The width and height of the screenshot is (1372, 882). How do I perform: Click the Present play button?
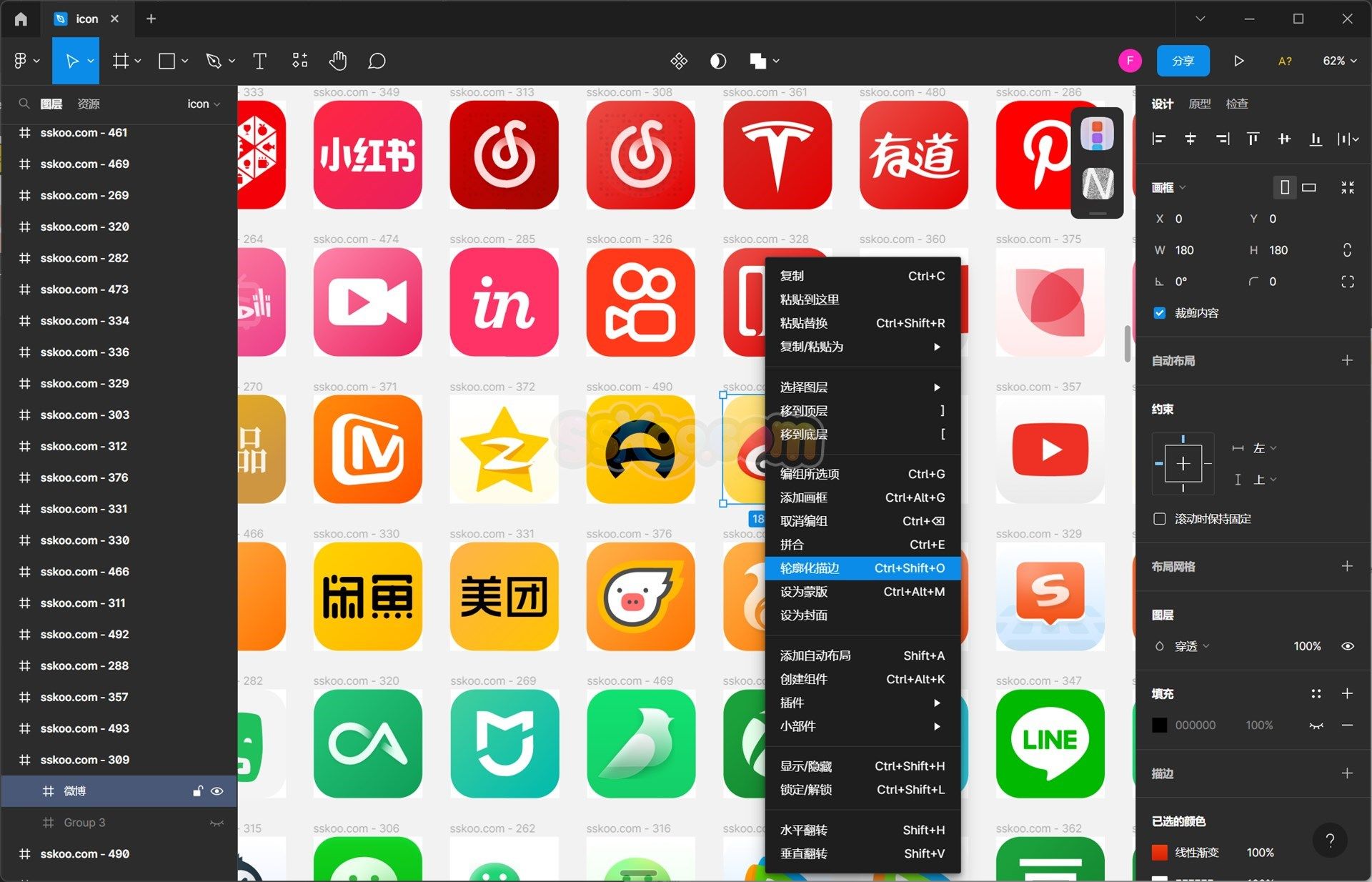pos(1238,61)
